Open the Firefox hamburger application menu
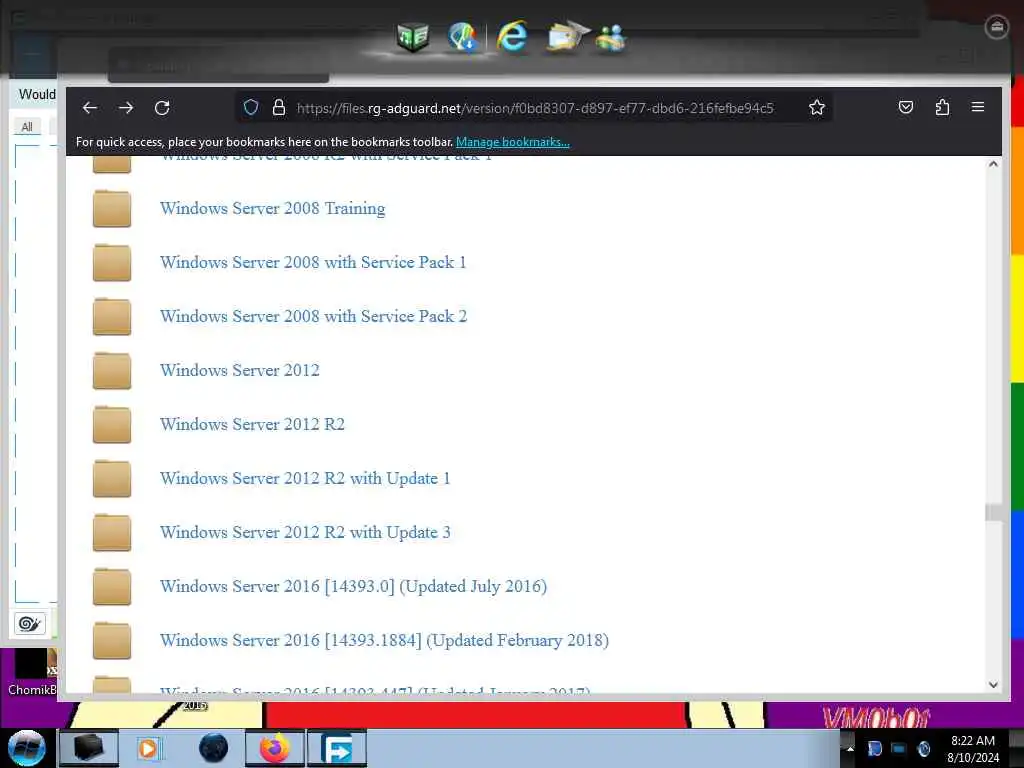The width and height of the screenshot is (1024, 768). [x=978, y=107]
